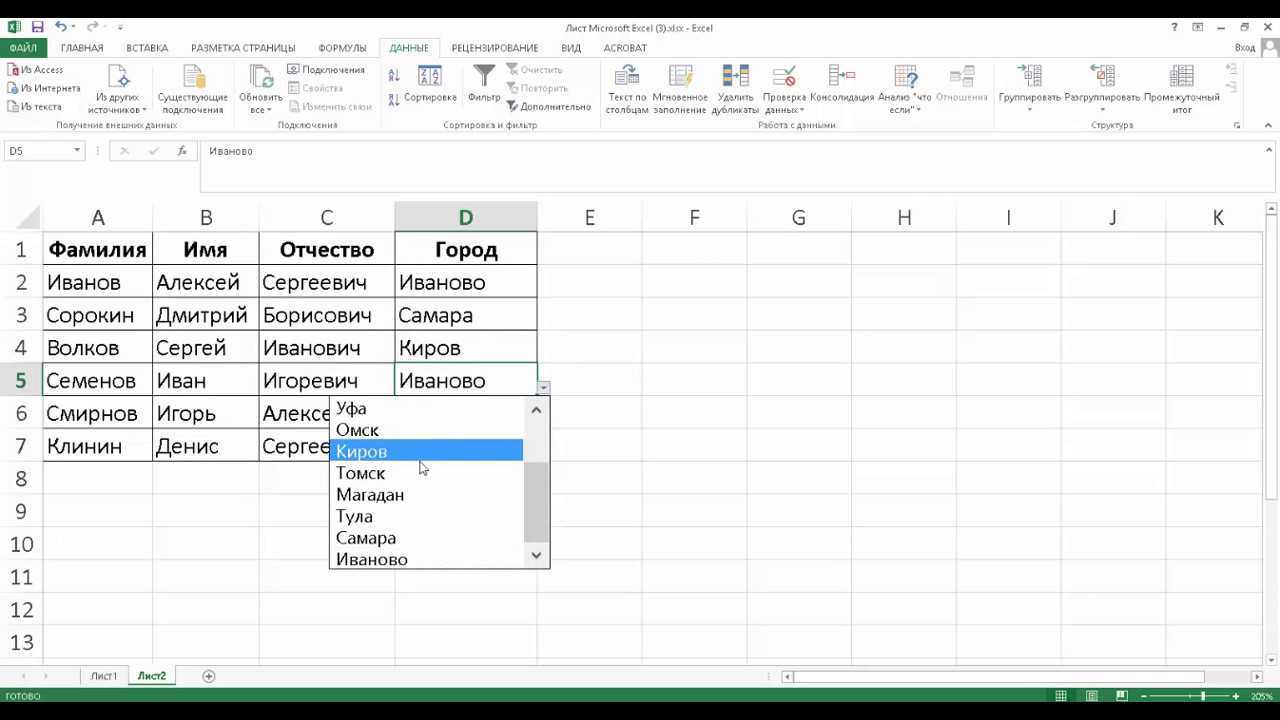Screen dimensions: 1280x720
Task: Click Вход sign-in link
Action: coord(1245,48)
